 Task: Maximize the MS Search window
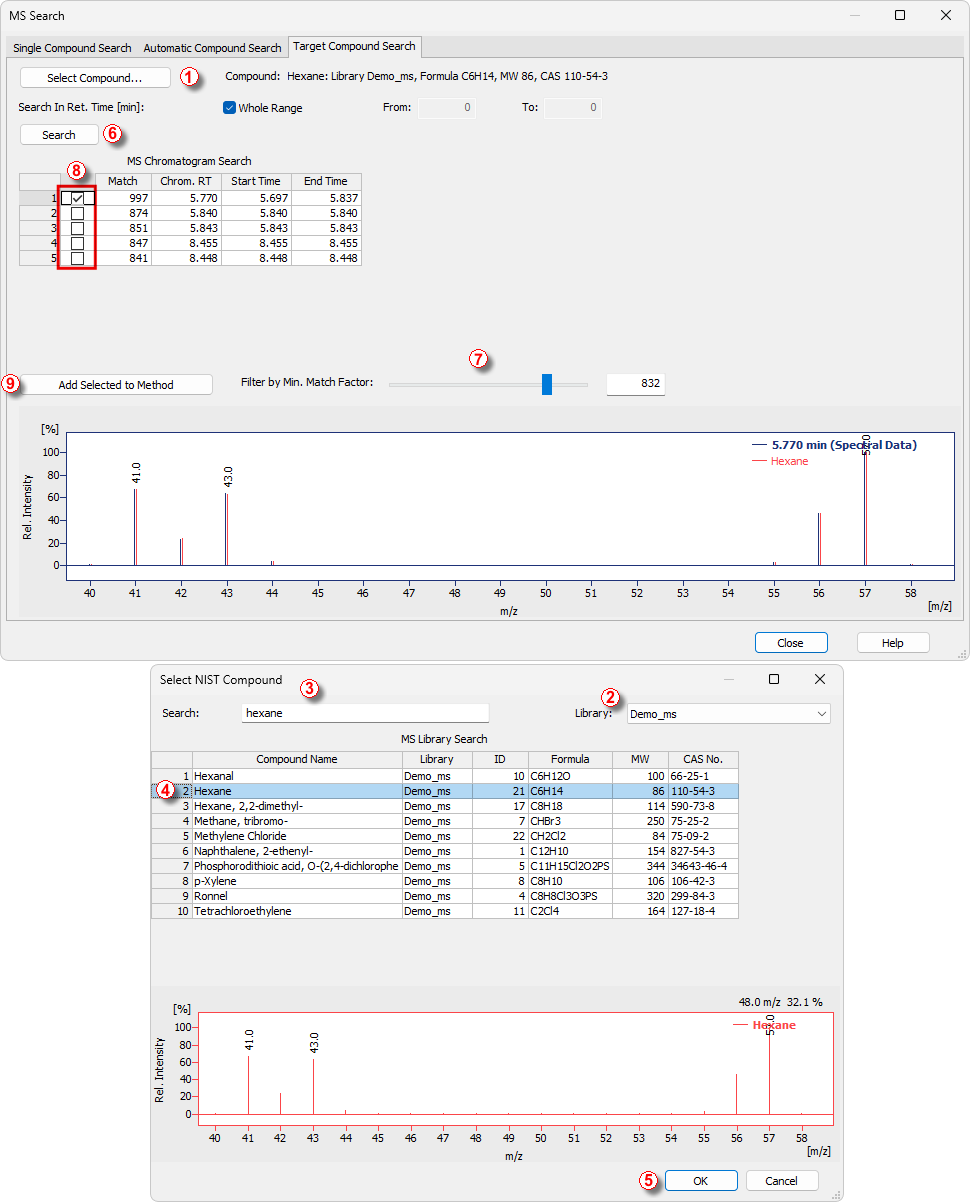pos(900,15)
